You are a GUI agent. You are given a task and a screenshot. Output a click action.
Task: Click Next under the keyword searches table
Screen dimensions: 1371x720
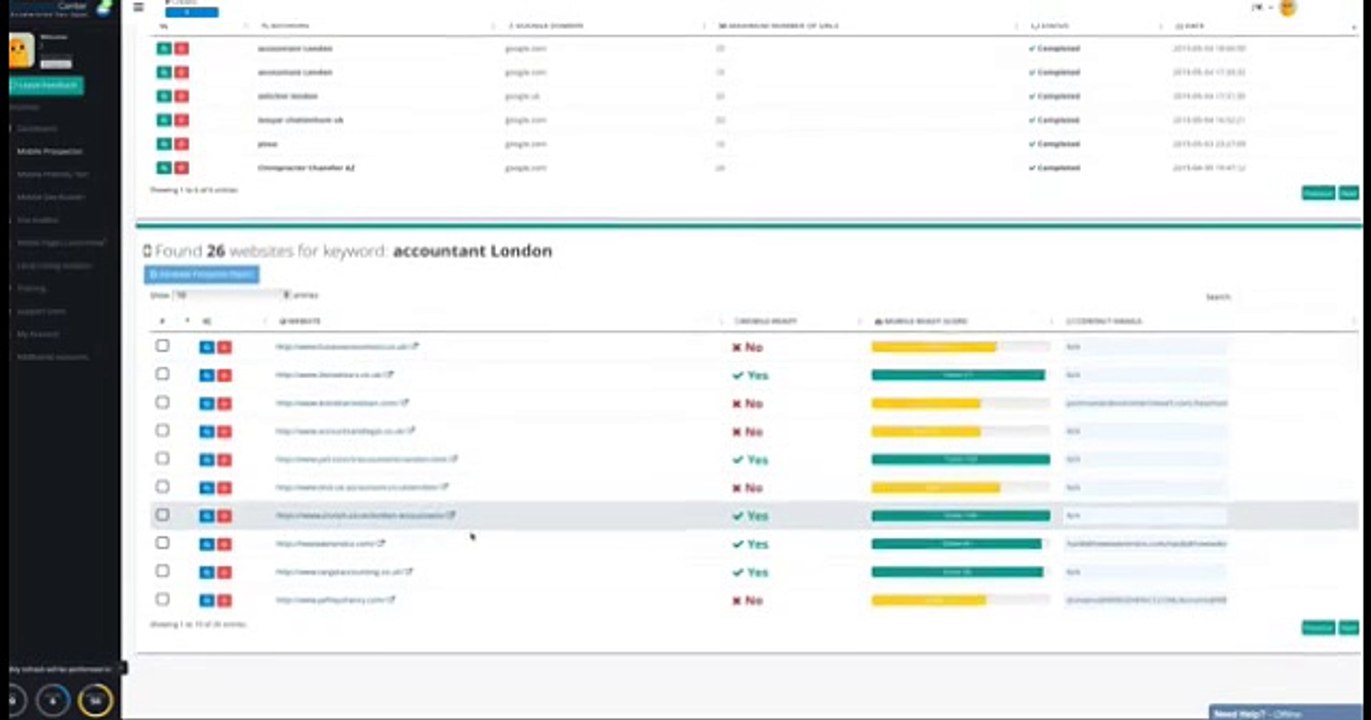tap(1348, 193)
